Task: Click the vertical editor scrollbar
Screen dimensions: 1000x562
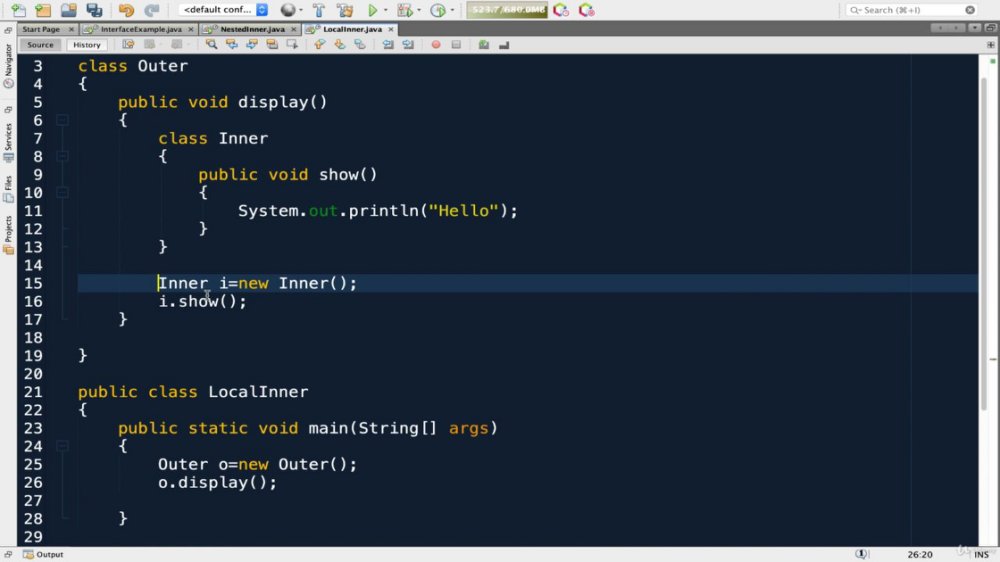Action: tap(983, 242)
